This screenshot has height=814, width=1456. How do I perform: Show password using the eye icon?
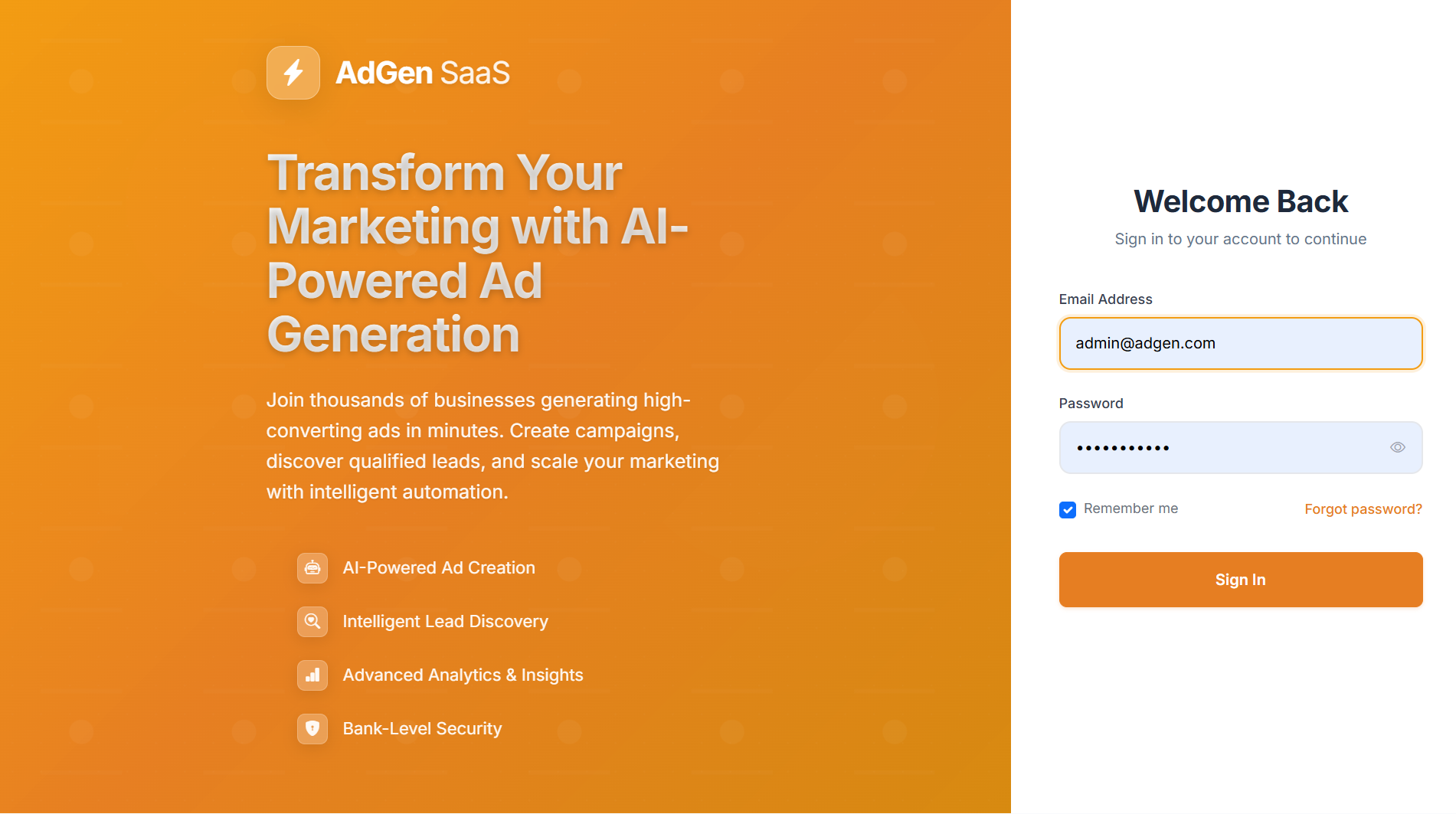click(1398, 448)
